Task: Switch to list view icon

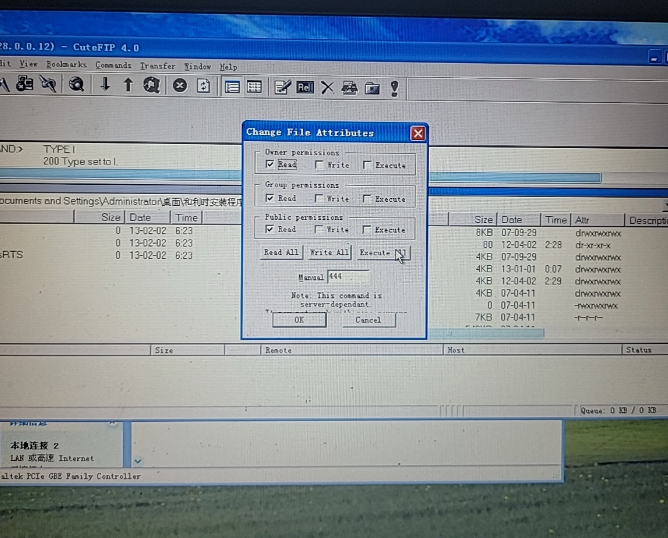Action: [232, 88]
